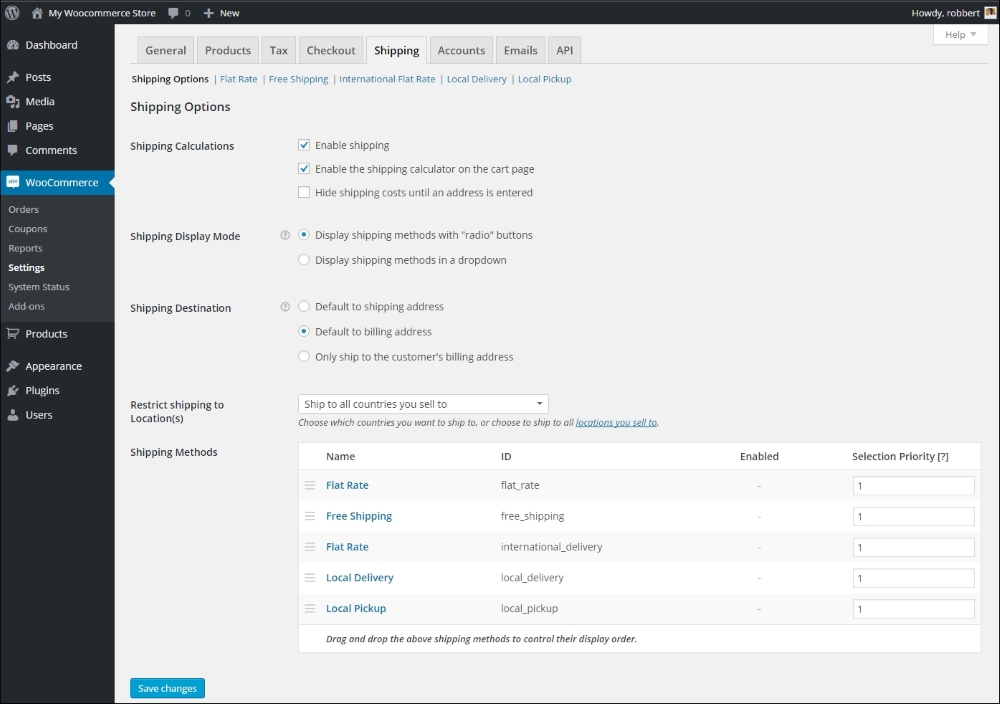Open the Tax settings tab
1000x704 pixels.
[x=279, y=50]
